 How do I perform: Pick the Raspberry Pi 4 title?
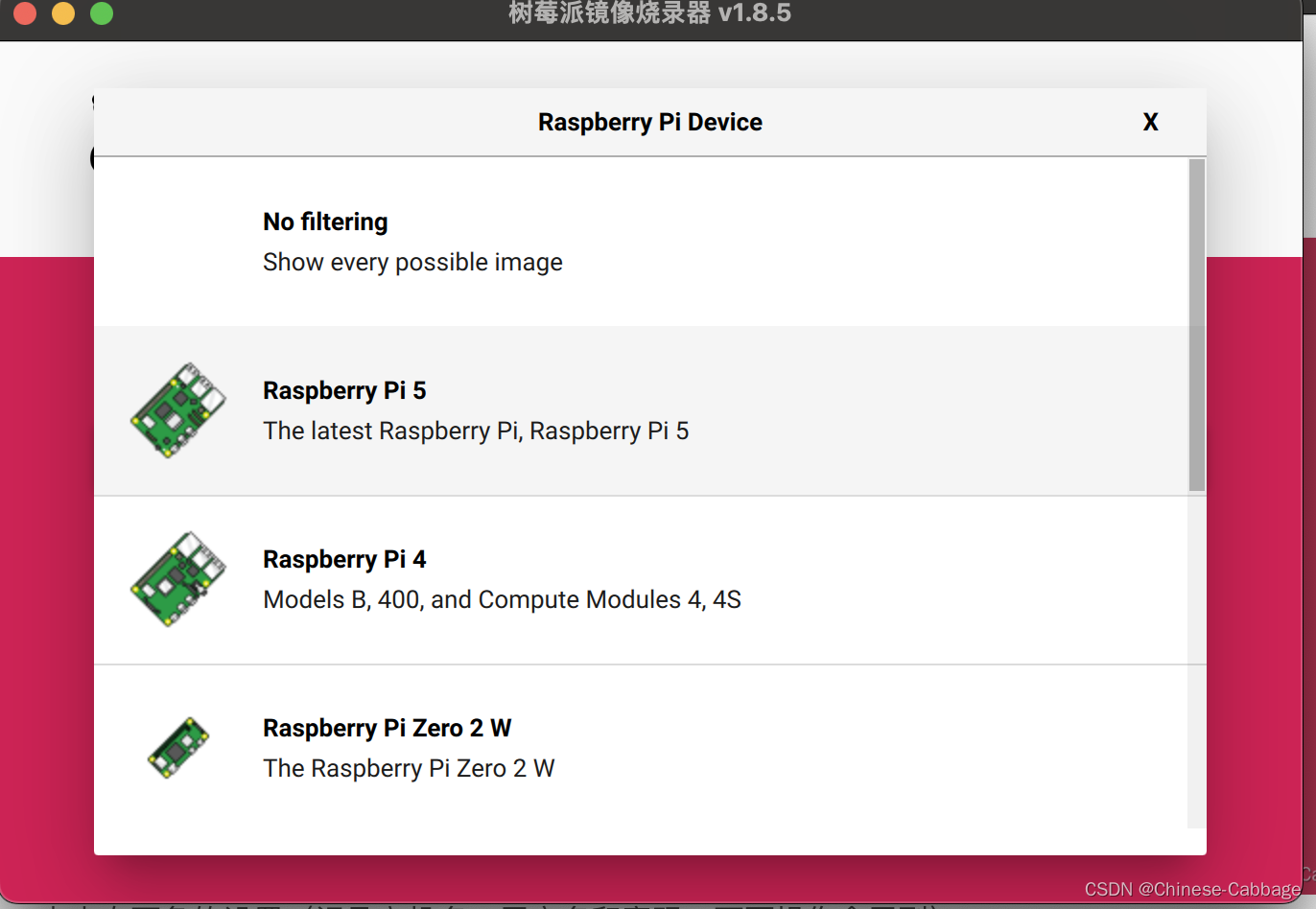[x=344, y=559]
